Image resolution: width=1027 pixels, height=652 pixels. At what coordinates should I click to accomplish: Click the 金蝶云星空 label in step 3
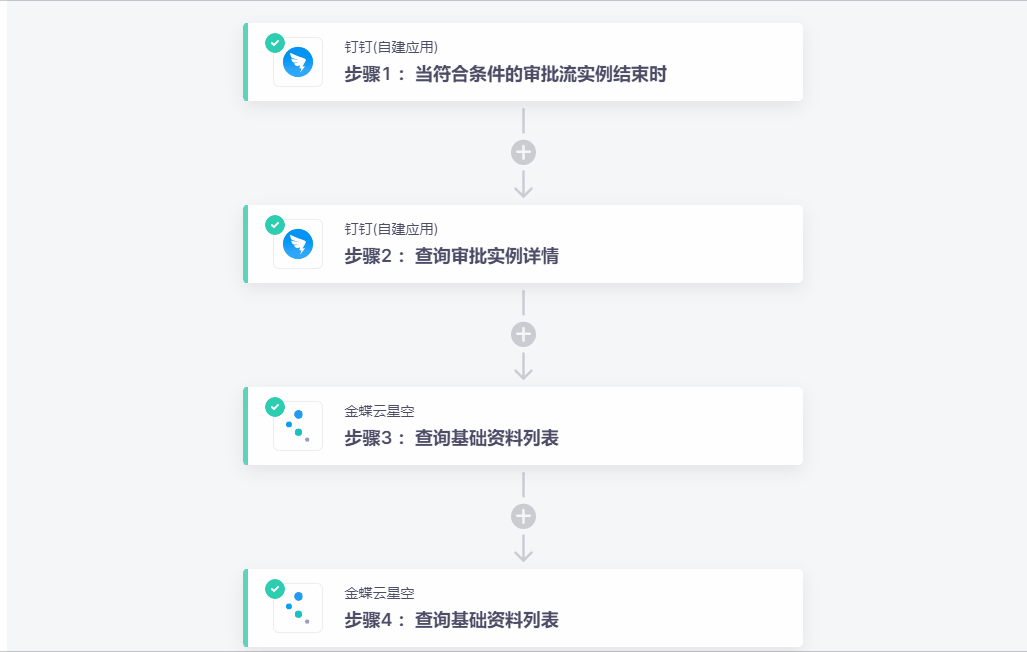tap(379, 411)
